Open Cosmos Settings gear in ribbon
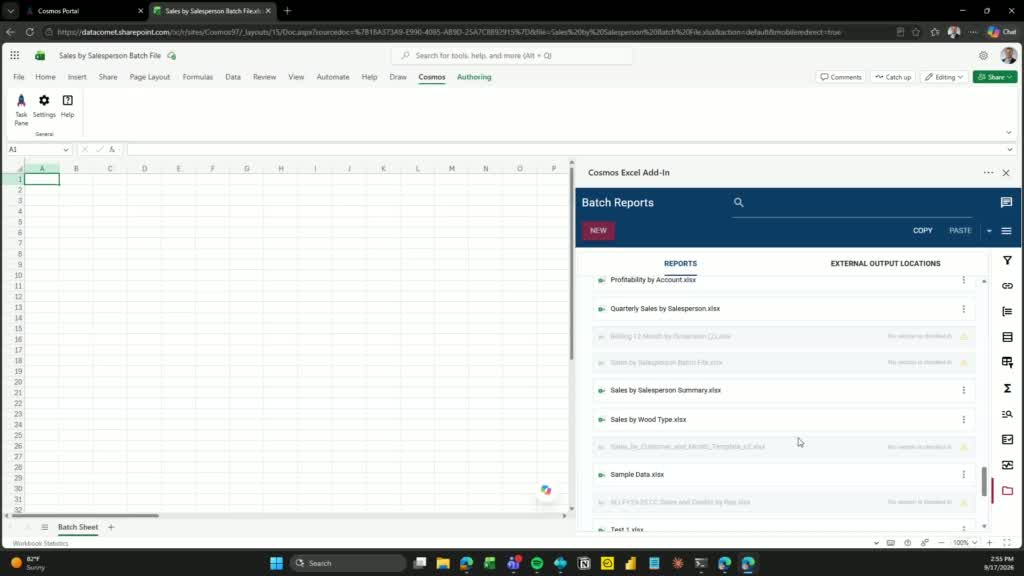This screenshot has height=576, width=1024. [44, 106]
